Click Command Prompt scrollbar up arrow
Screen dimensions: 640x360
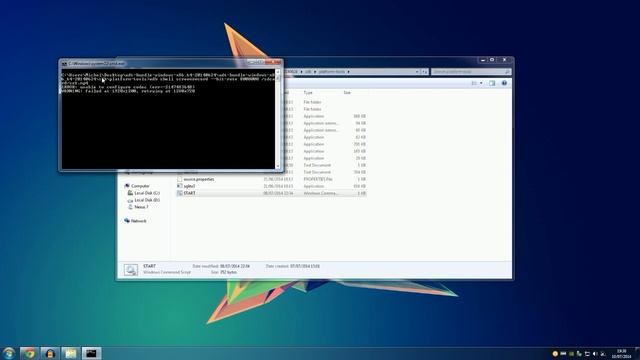[x=278, y=72]
